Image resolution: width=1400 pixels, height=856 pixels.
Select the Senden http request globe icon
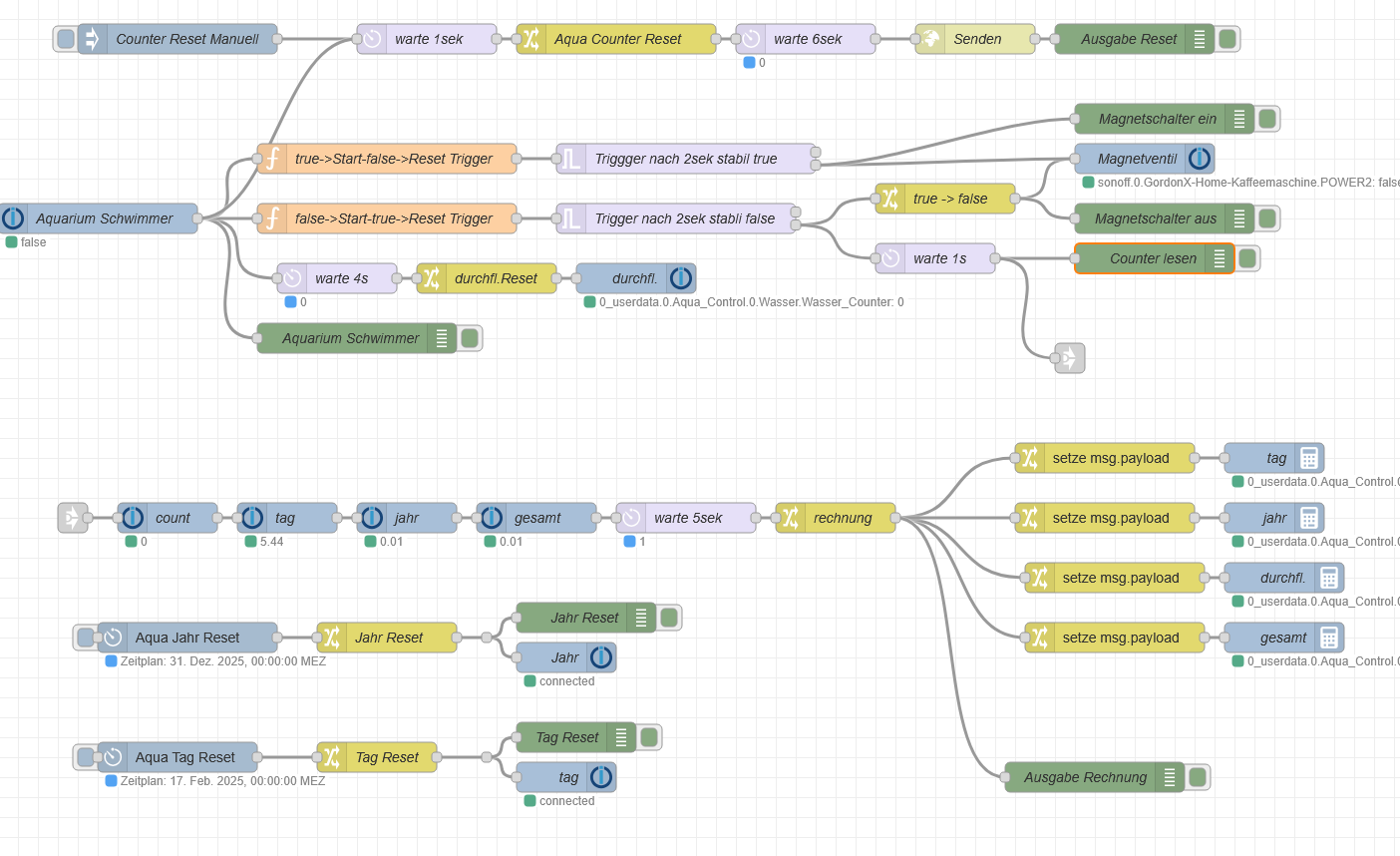click(930, 39)
